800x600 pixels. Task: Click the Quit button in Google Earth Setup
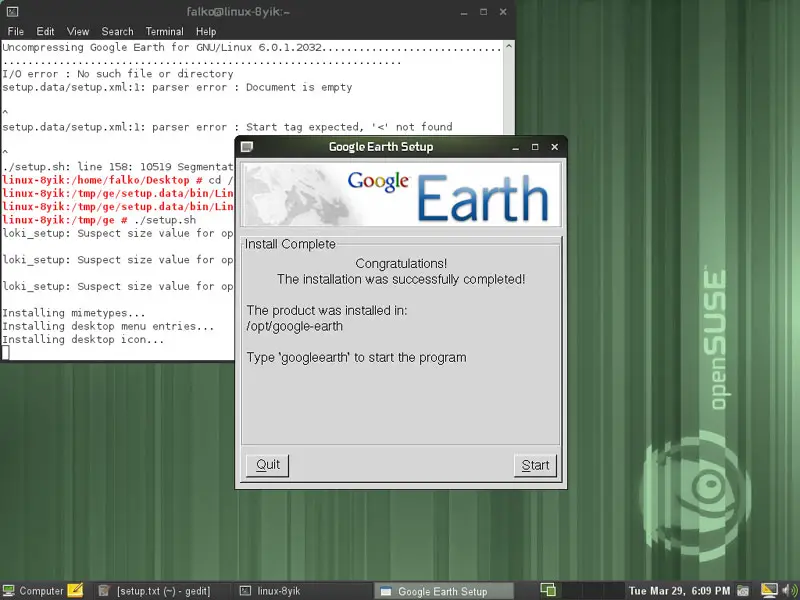coord(268,465)
